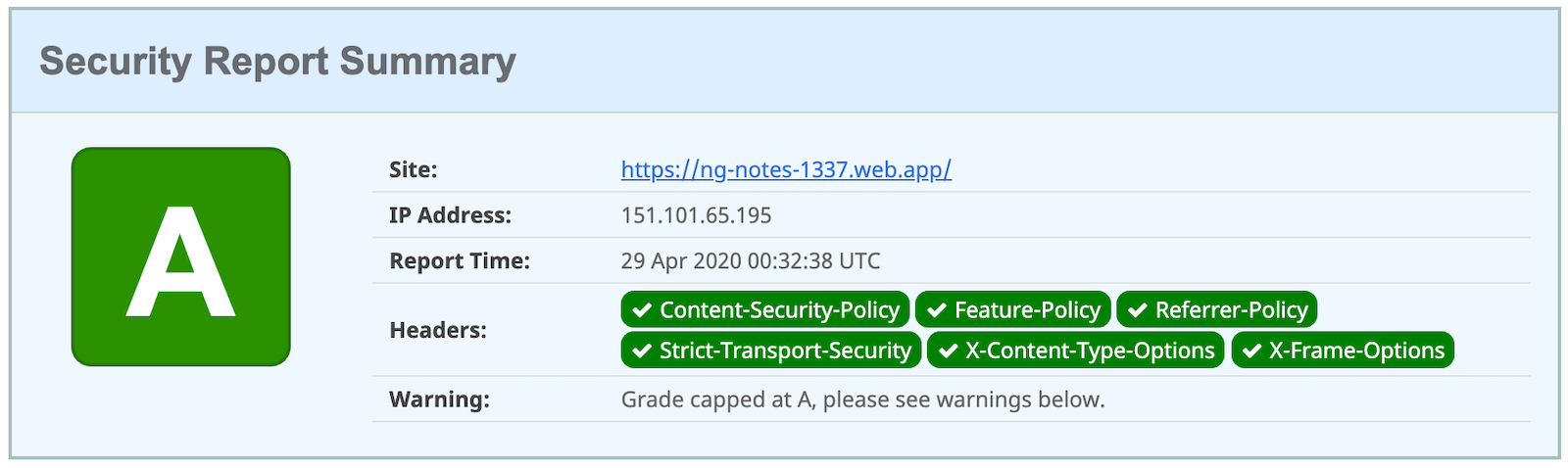Click the checkmark icon beside X-Frame-Options
1568x468 pixels.
click(x=1251, y=351)
